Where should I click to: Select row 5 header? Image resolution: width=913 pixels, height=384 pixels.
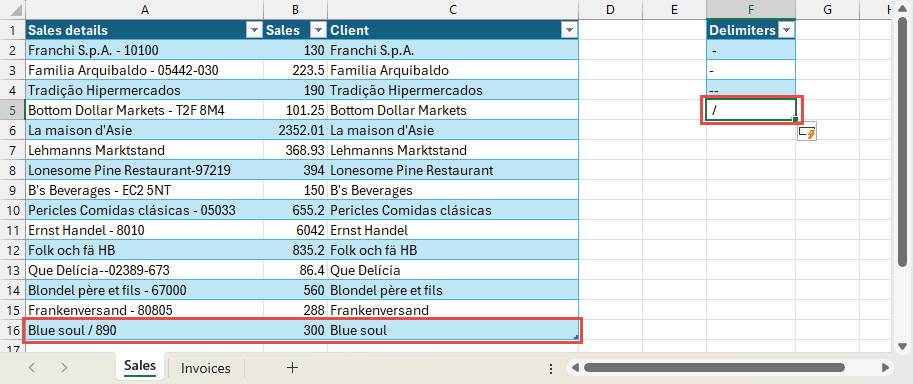tap(12, 110)
